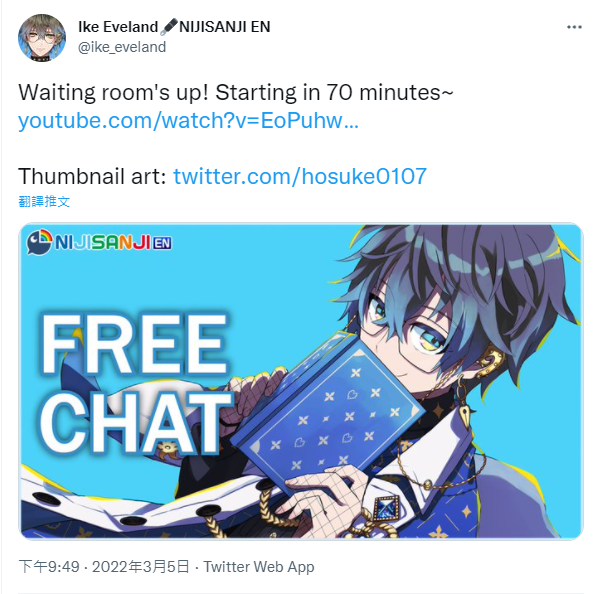The width and height of the screenshot is (600, 594).
Task: Click the pen emoji beside Ike Eveland
Action: pos(168,27)
